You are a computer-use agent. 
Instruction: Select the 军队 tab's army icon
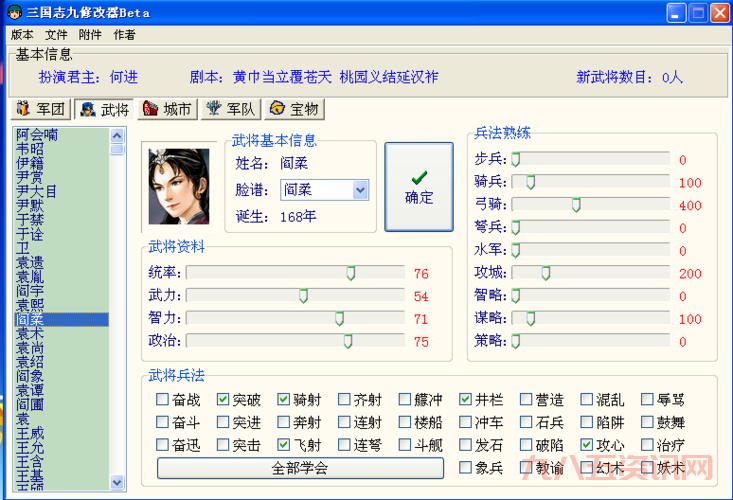coord(214,109)
